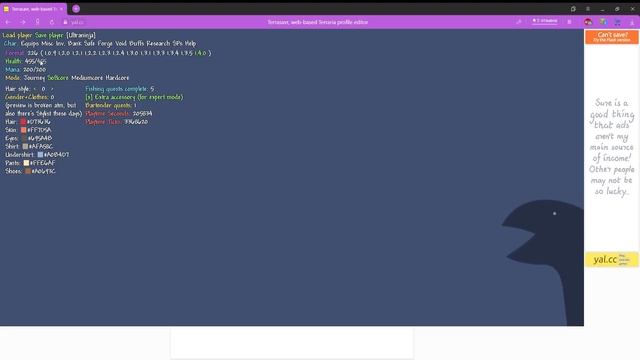Select the Char tab
The width and height of the screenshot is (640, 360).
click(x=10, y=44)
